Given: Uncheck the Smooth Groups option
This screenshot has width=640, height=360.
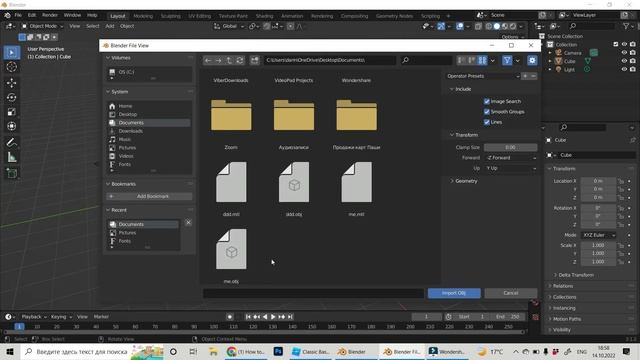Looking at the screenshot, I should coord(487,111).
